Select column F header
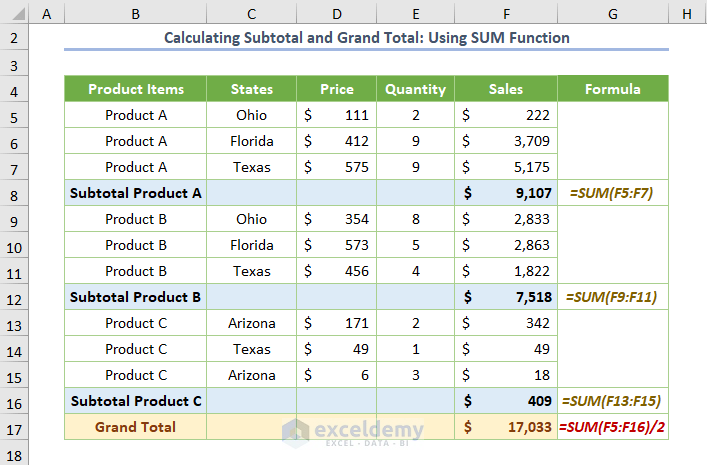The image size is (707, 465). 506,13
